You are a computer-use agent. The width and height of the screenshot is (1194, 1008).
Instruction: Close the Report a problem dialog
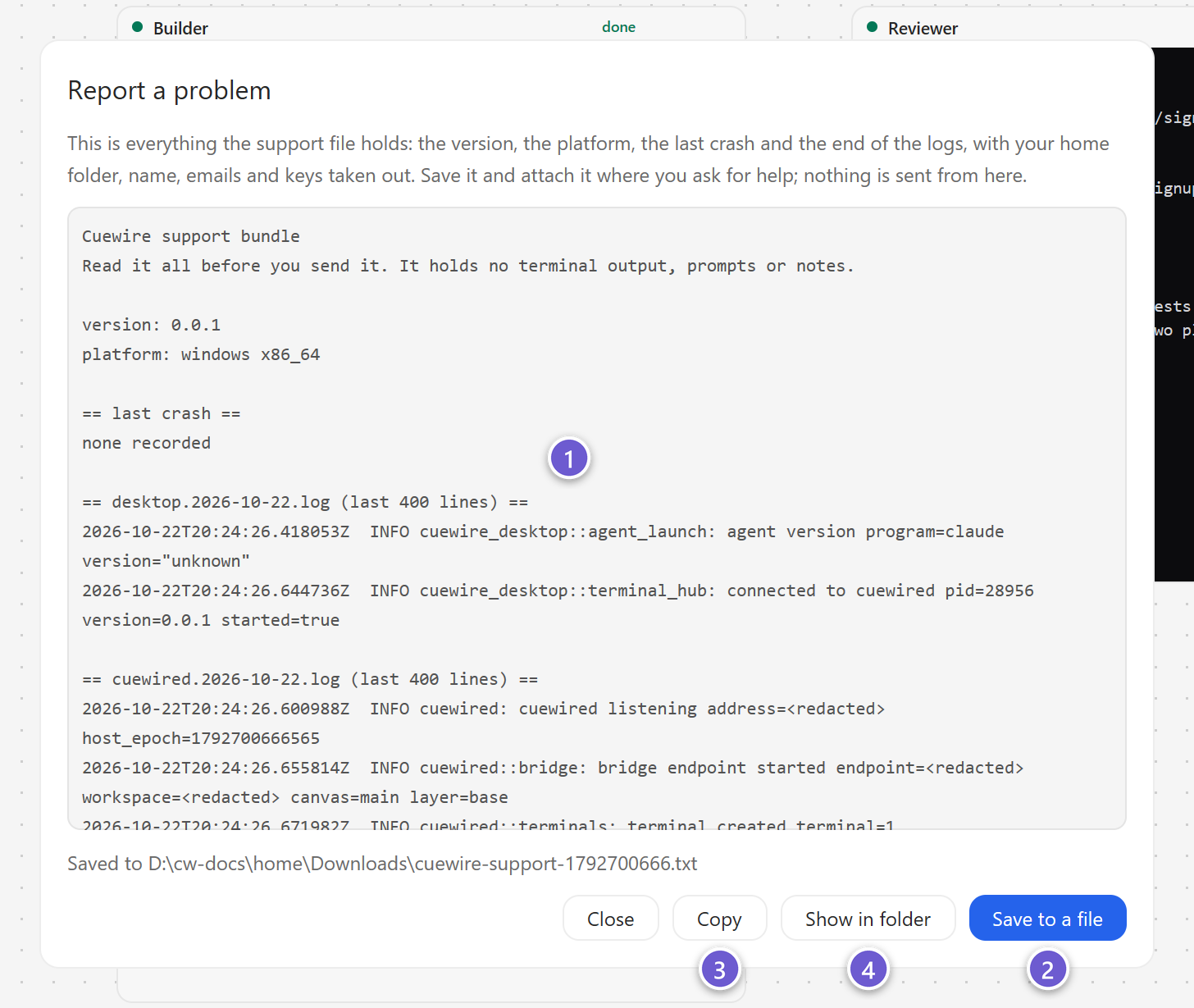(x=610, y=918)
